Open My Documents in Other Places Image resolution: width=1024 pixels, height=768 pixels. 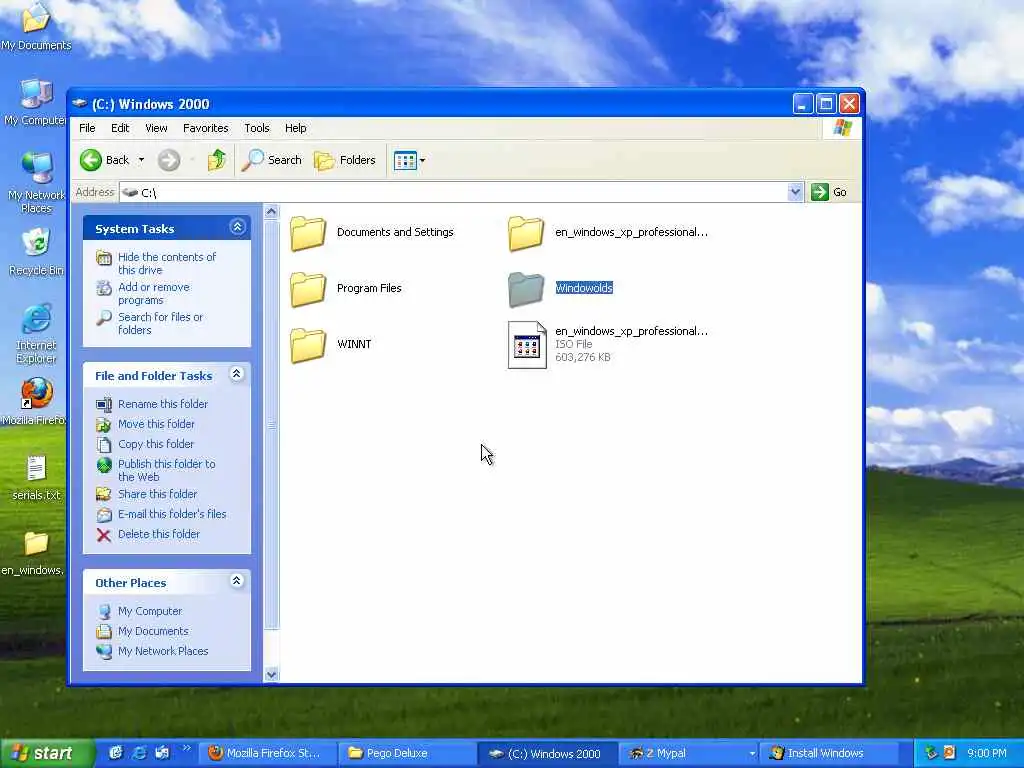(x=153, y=631)
